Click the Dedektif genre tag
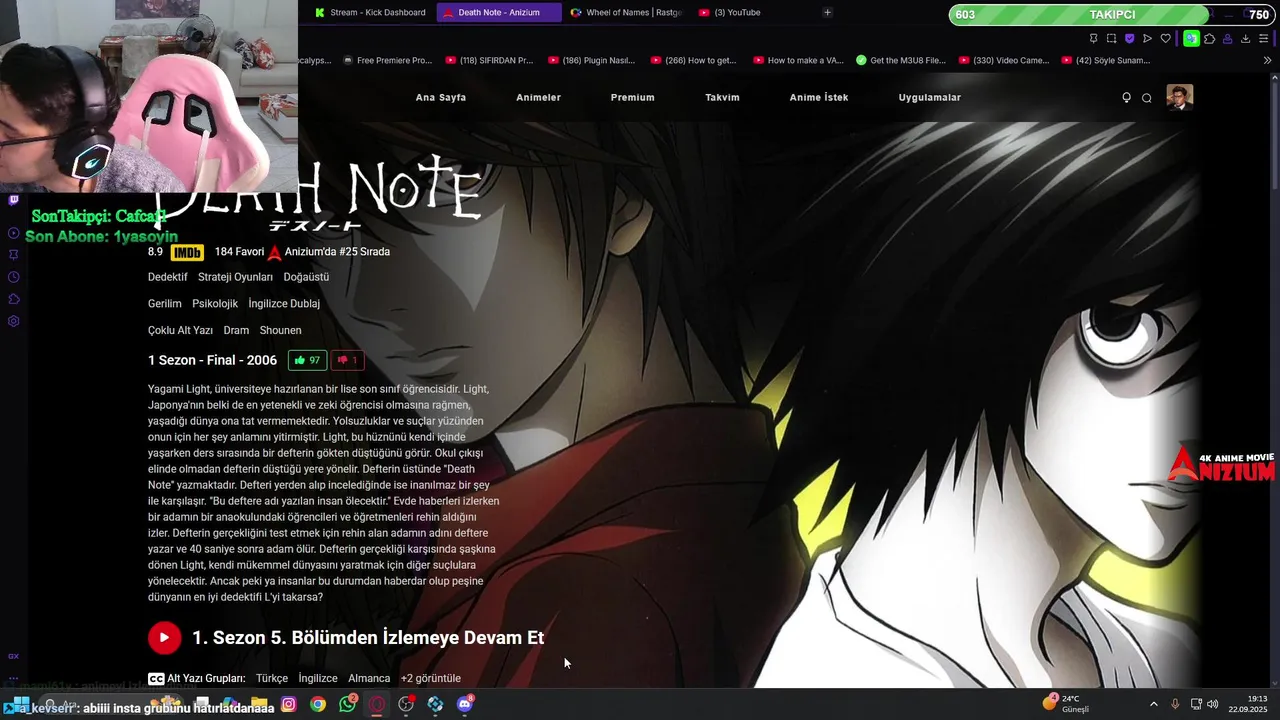This screenshot has width=1280, height=720. (x=168, y=277)
